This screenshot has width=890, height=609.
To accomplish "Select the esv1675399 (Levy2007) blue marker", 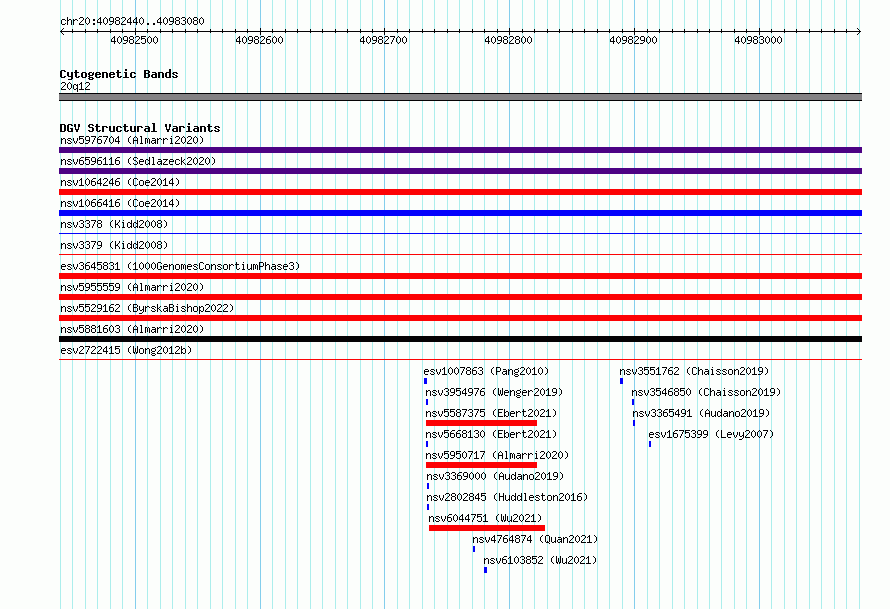I will coord(650,444).
